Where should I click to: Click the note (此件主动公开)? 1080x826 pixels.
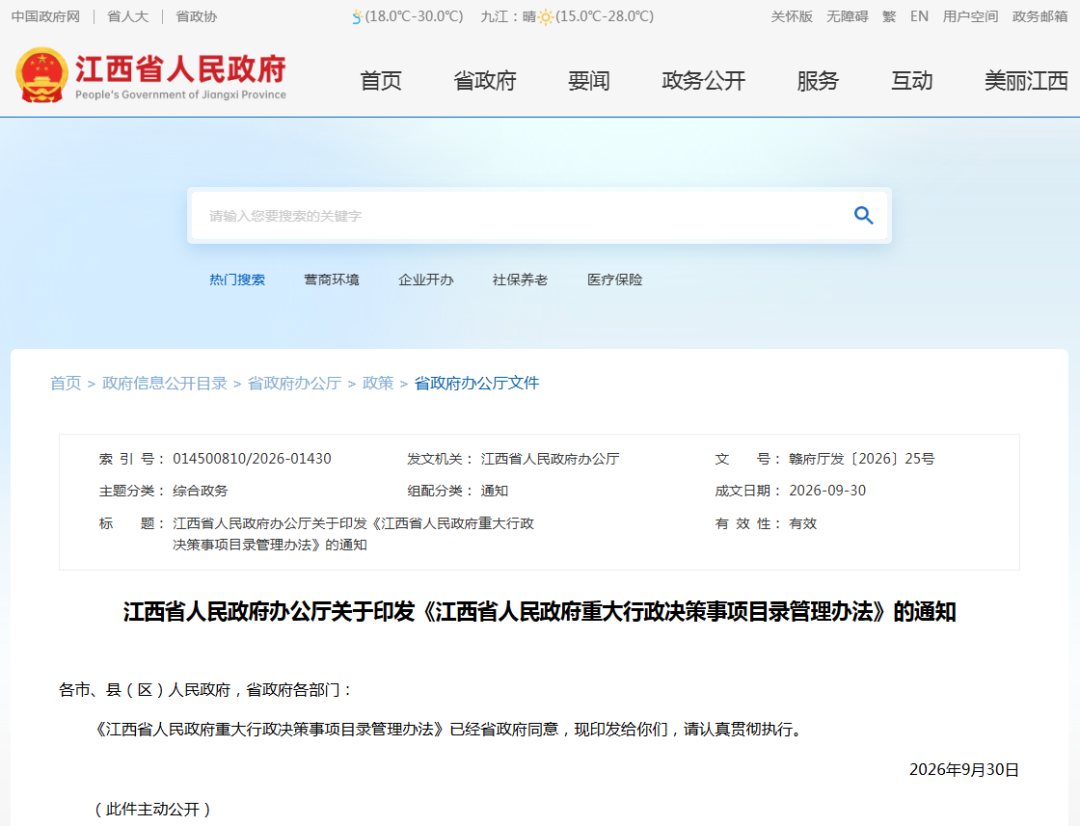click(x=153, y=809)
